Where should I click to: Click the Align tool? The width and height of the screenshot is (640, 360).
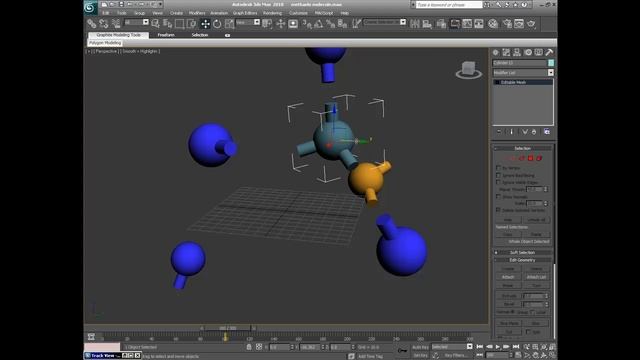[427, 24]
